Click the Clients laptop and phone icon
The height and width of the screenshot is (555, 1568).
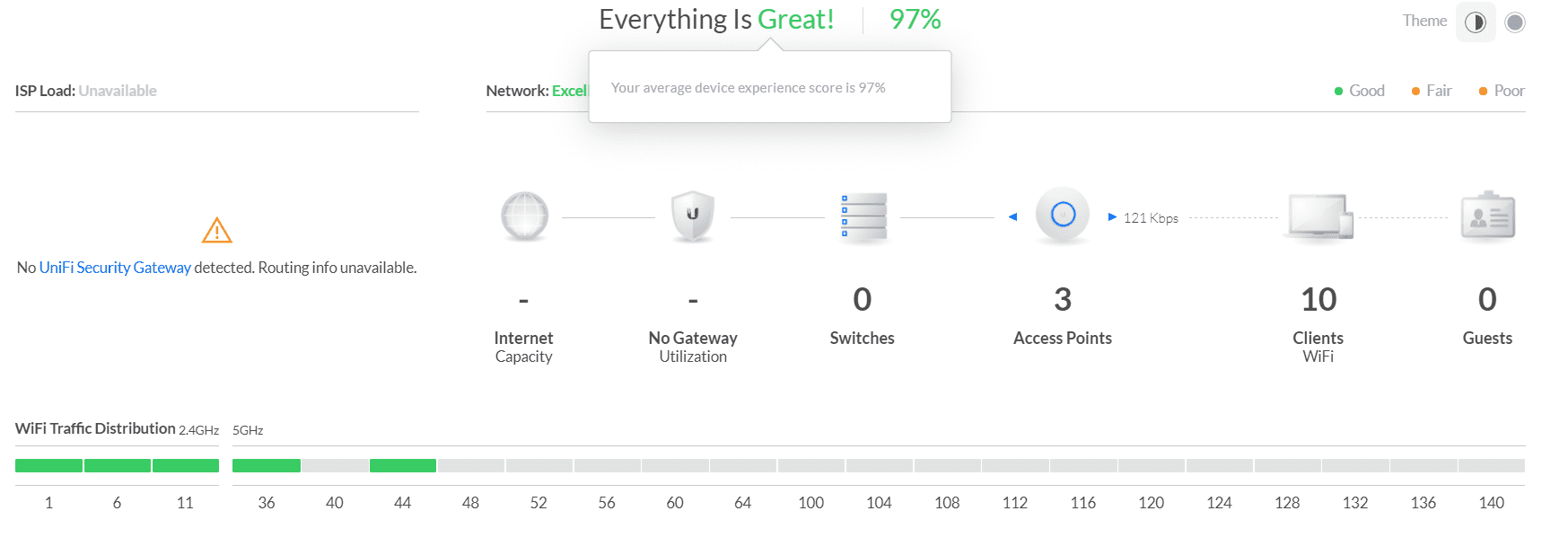click(x=1319, y=216)
